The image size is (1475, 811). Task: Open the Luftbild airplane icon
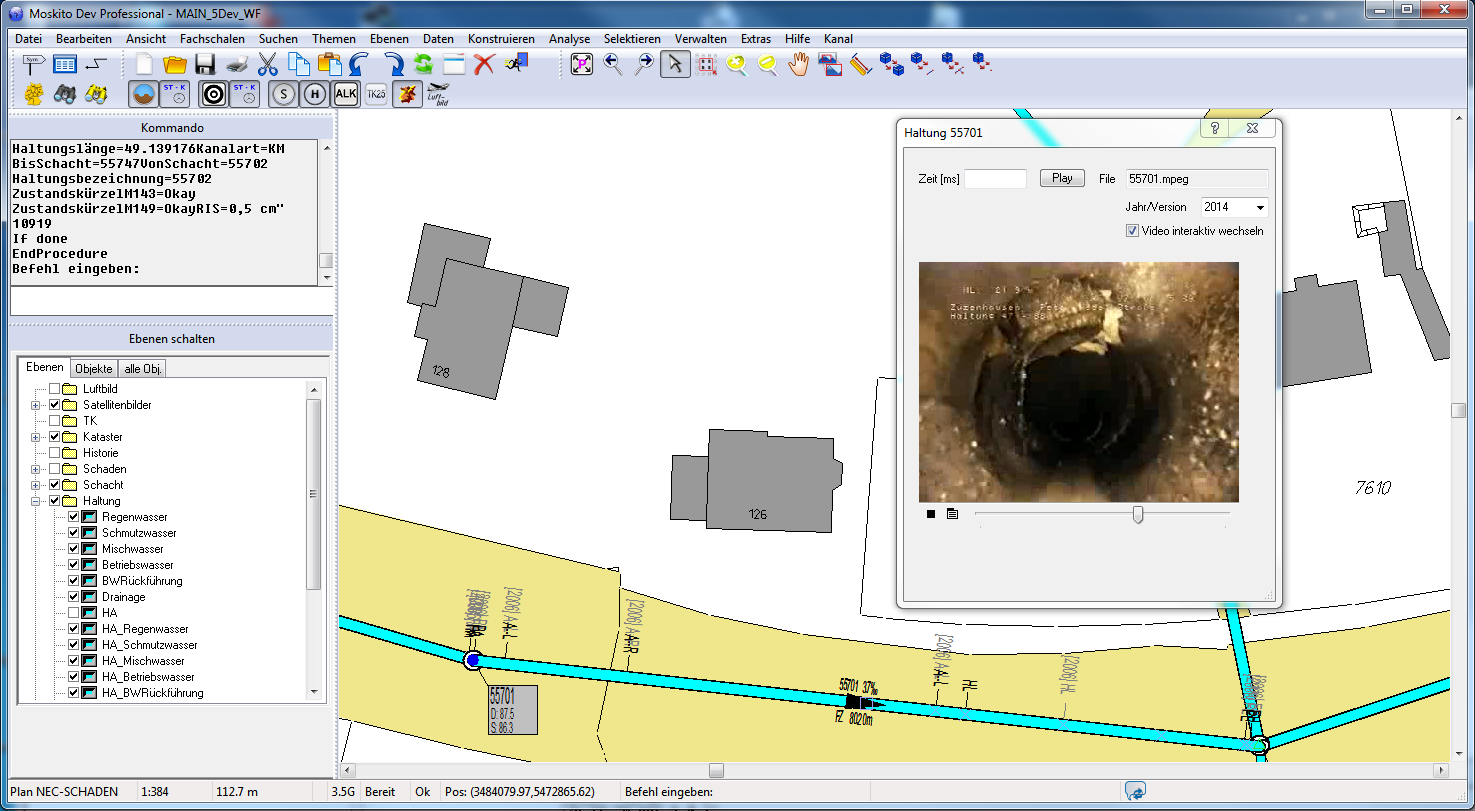click(x=437, y=94)
